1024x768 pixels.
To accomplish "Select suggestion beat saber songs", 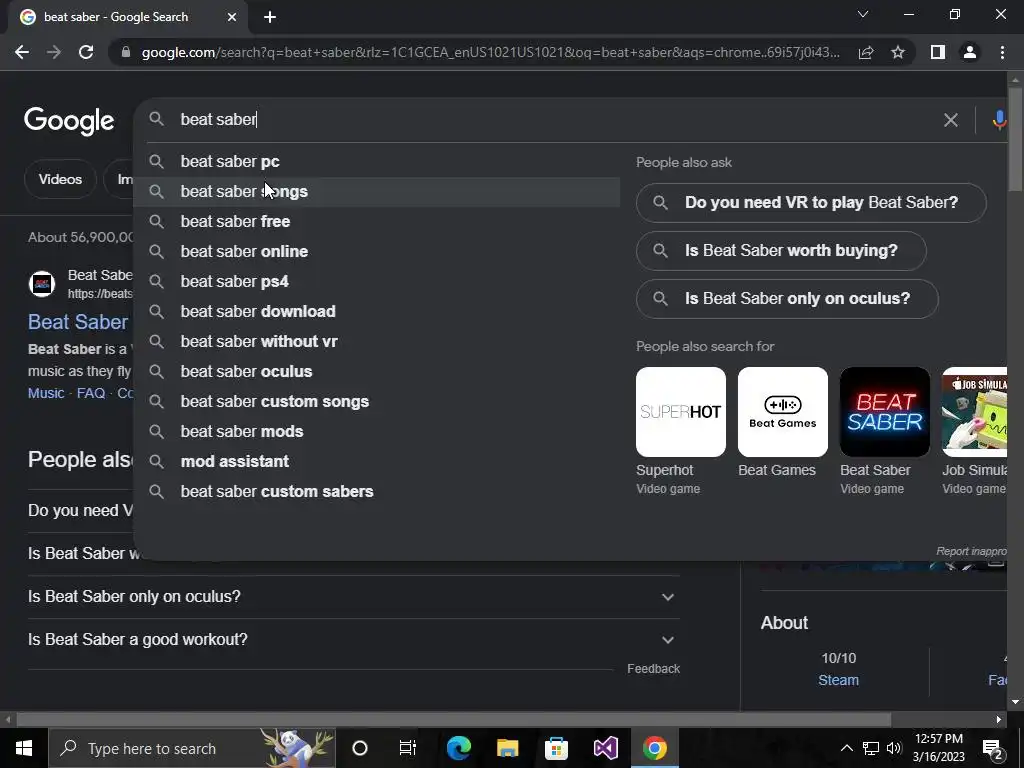I will click(x=377, y=191).
